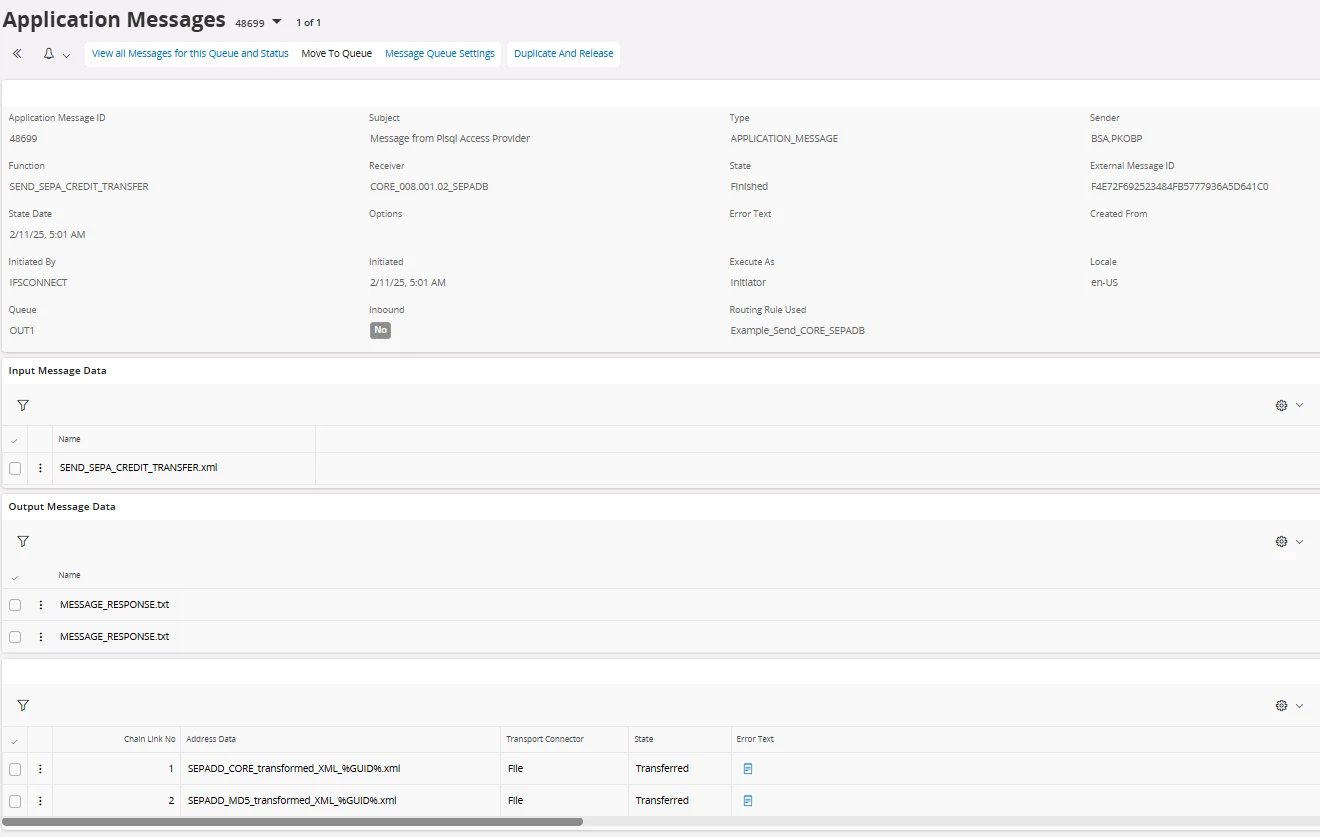Open the bell notification icon
The height and width of the screenshot is (837, 1320).
pyautogui.click(x=49, y=54)
